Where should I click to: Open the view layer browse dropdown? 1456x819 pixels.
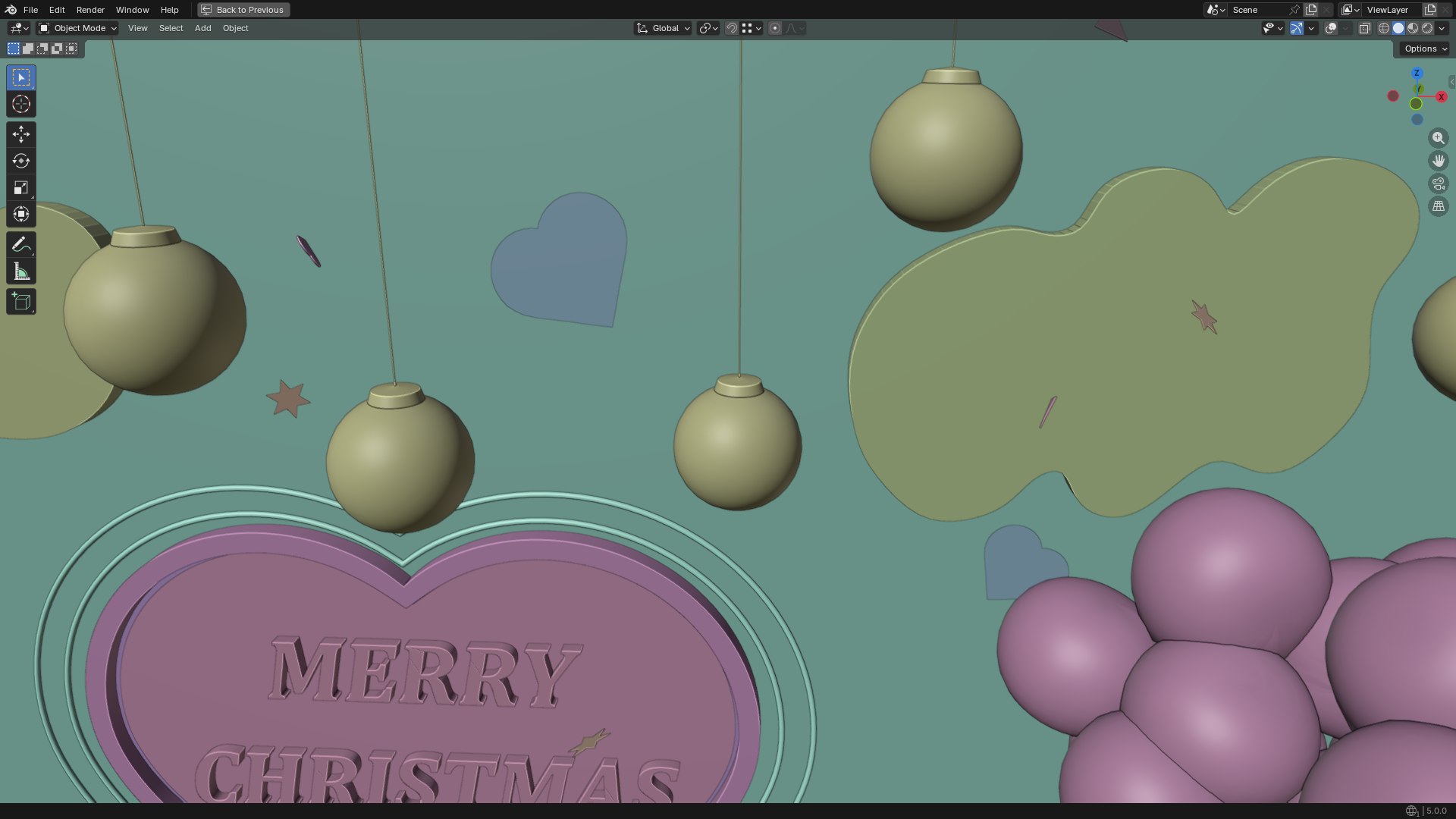coord(1351,10)
